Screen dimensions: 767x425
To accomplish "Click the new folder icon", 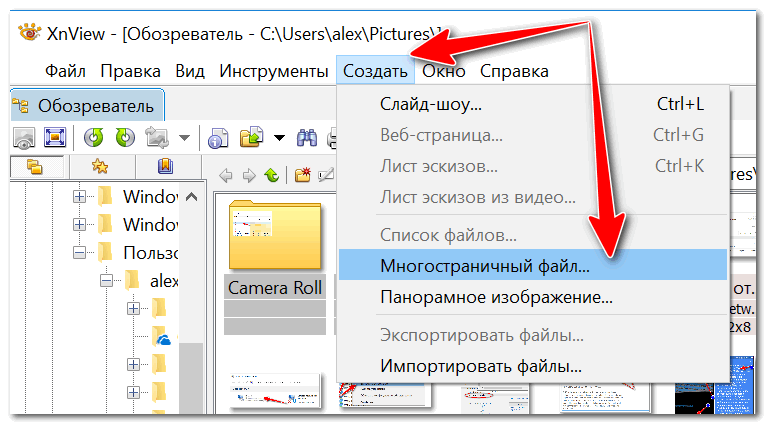I will pos(303,175).
